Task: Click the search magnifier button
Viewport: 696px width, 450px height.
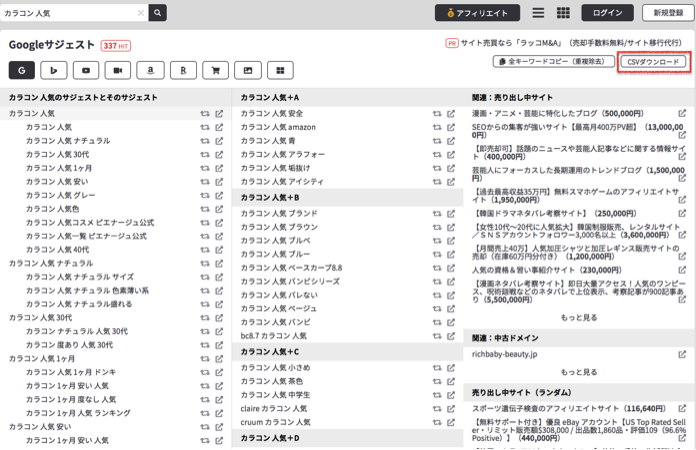Action: (x=158, y=13)
